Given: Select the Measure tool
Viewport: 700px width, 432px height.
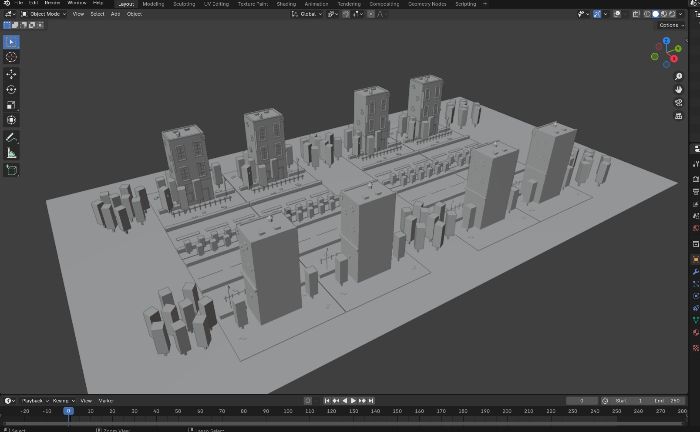Looking at the screenshot, I should (11, 154).
